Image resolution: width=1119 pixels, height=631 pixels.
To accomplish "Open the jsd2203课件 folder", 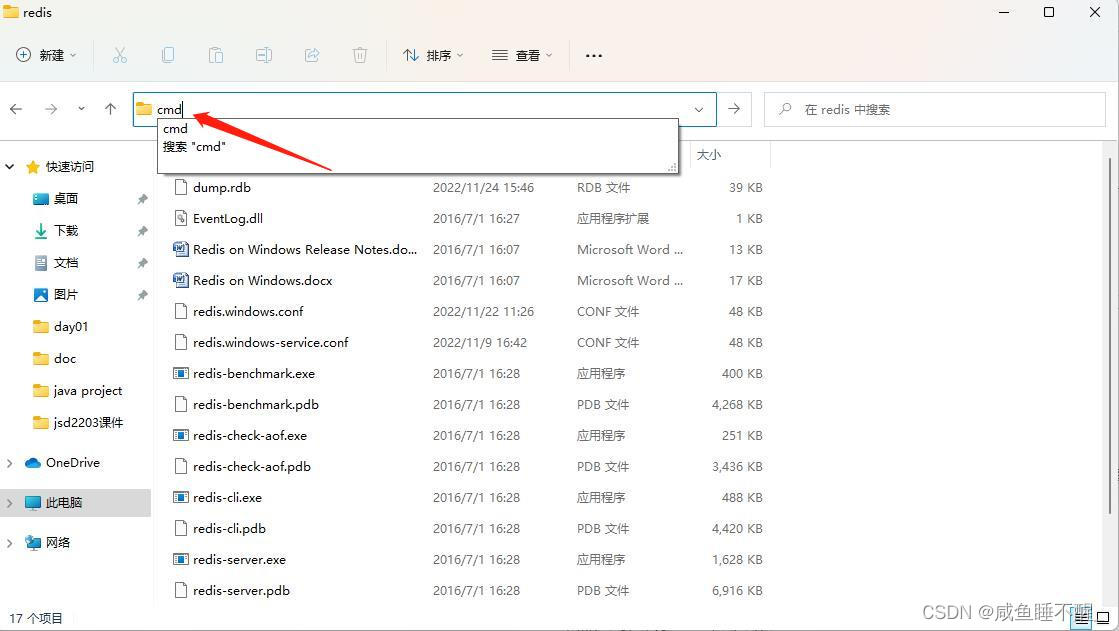I will coord(88,423).
